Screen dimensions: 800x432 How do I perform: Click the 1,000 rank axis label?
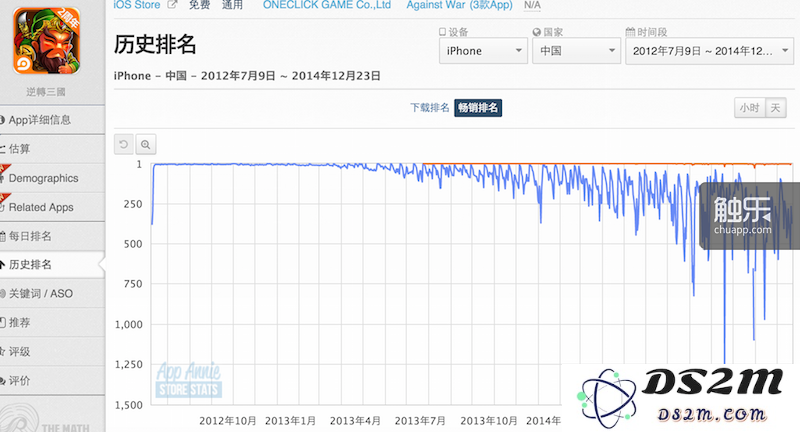[x=129, y=324]
